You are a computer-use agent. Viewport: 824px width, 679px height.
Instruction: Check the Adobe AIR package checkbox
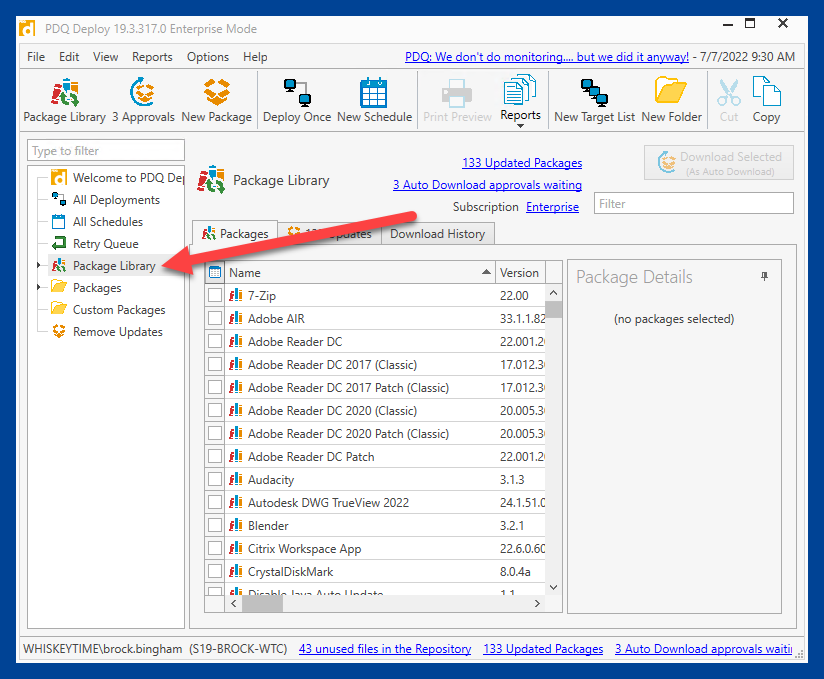pos(214,318)
